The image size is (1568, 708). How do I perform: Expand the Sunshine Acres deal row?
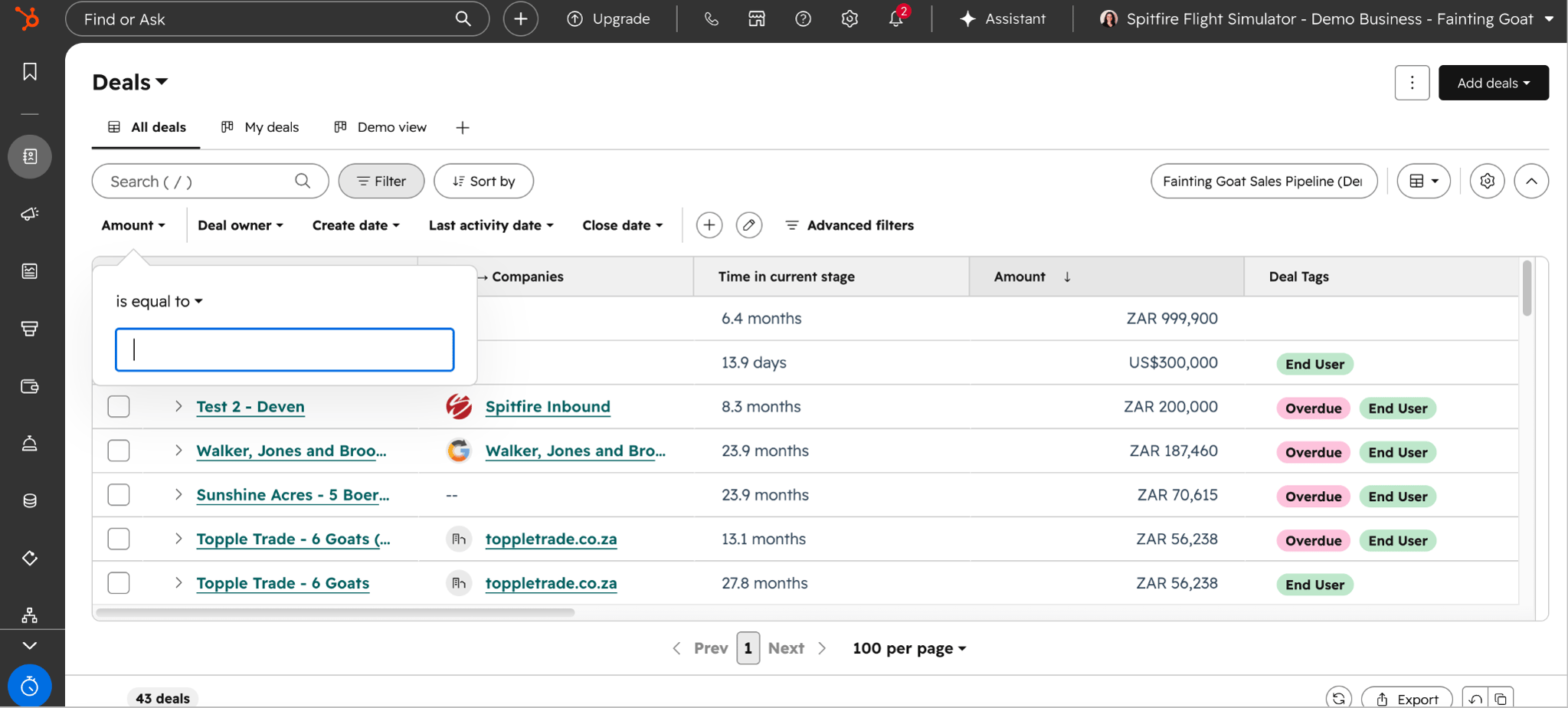coord(178,495)
